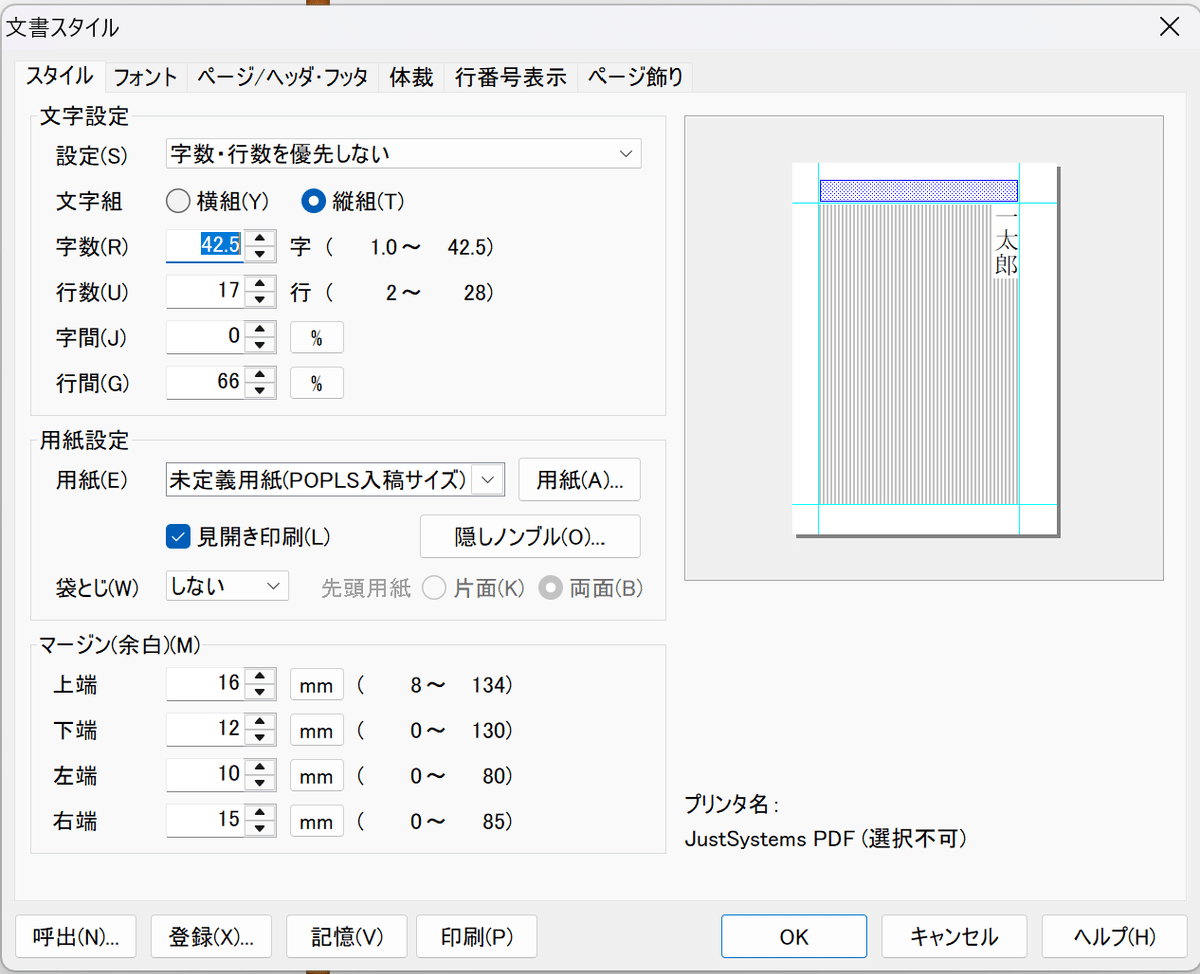1200x974 pixels.
Task: Toggle the 行間 % unit button
Action: coord(317,383)
